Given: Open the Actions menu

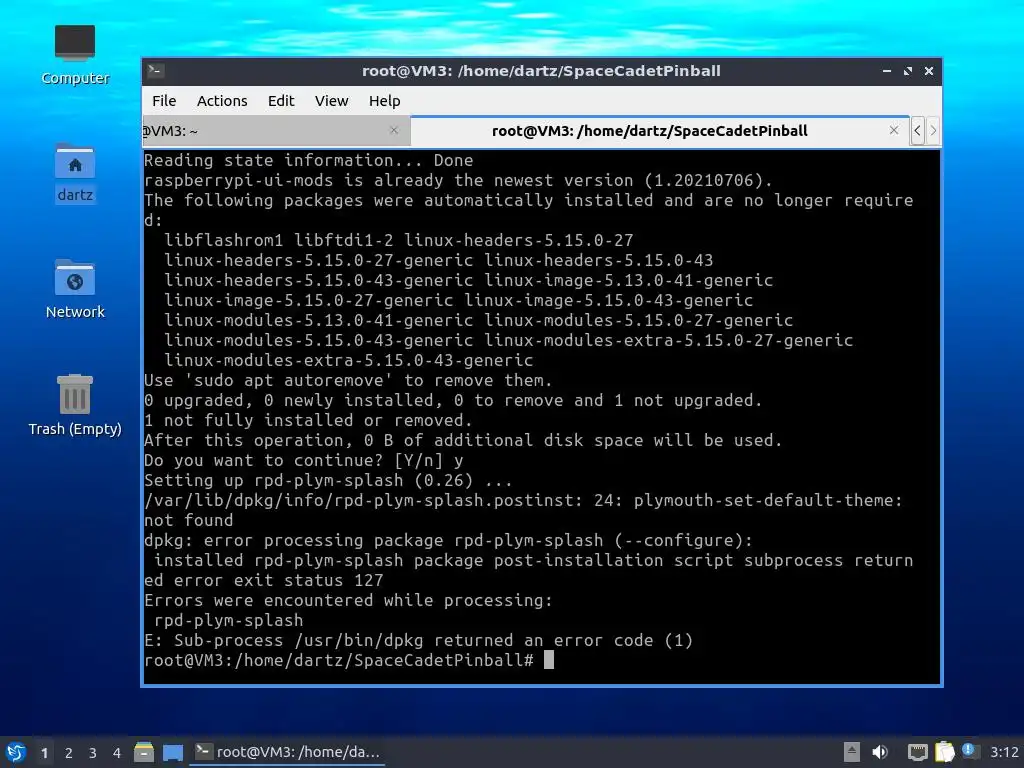Looking at the screenshot, I should [x=222, y=101].
